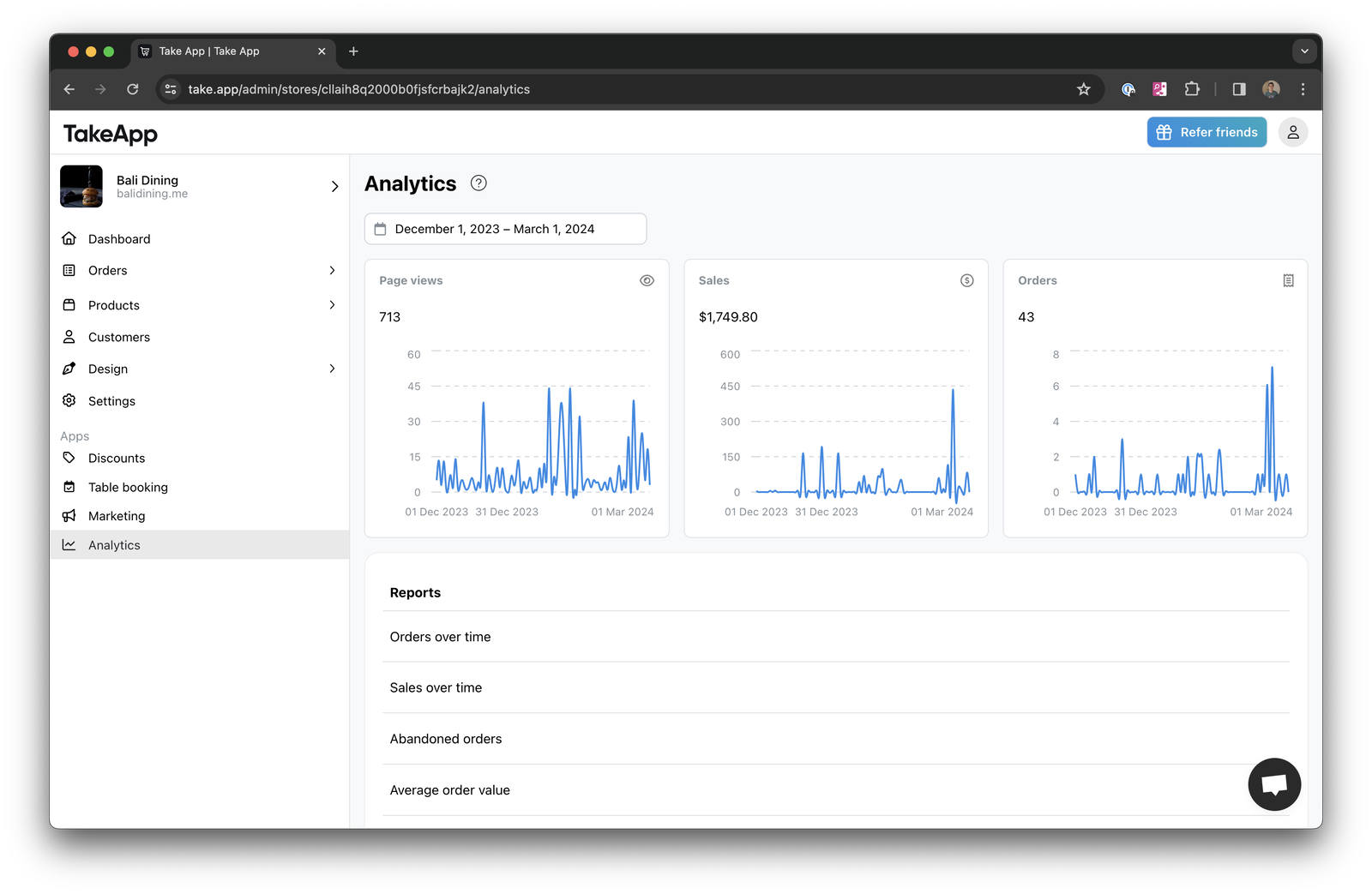Expand the Products sidebar submenu chevron
Image resolution: width=1372 pixels, height=894 pixels.
333,305
